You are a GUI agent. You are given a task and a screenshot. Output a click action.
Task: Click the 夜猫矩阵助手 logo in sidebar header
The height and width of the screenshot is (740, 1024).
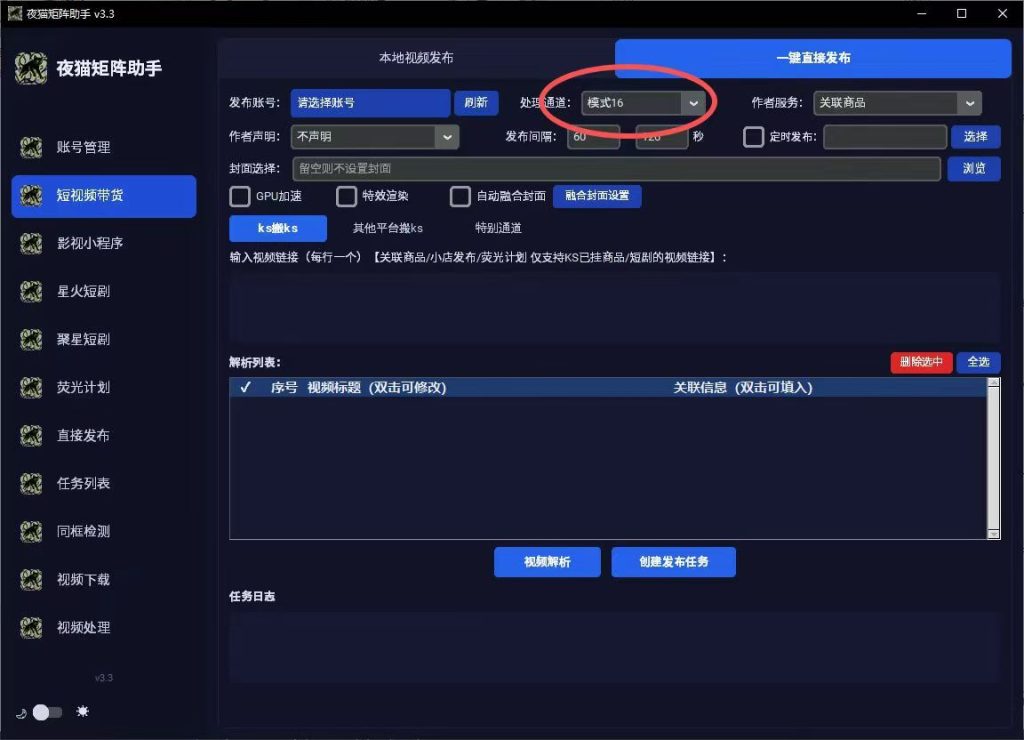point(31,68)
